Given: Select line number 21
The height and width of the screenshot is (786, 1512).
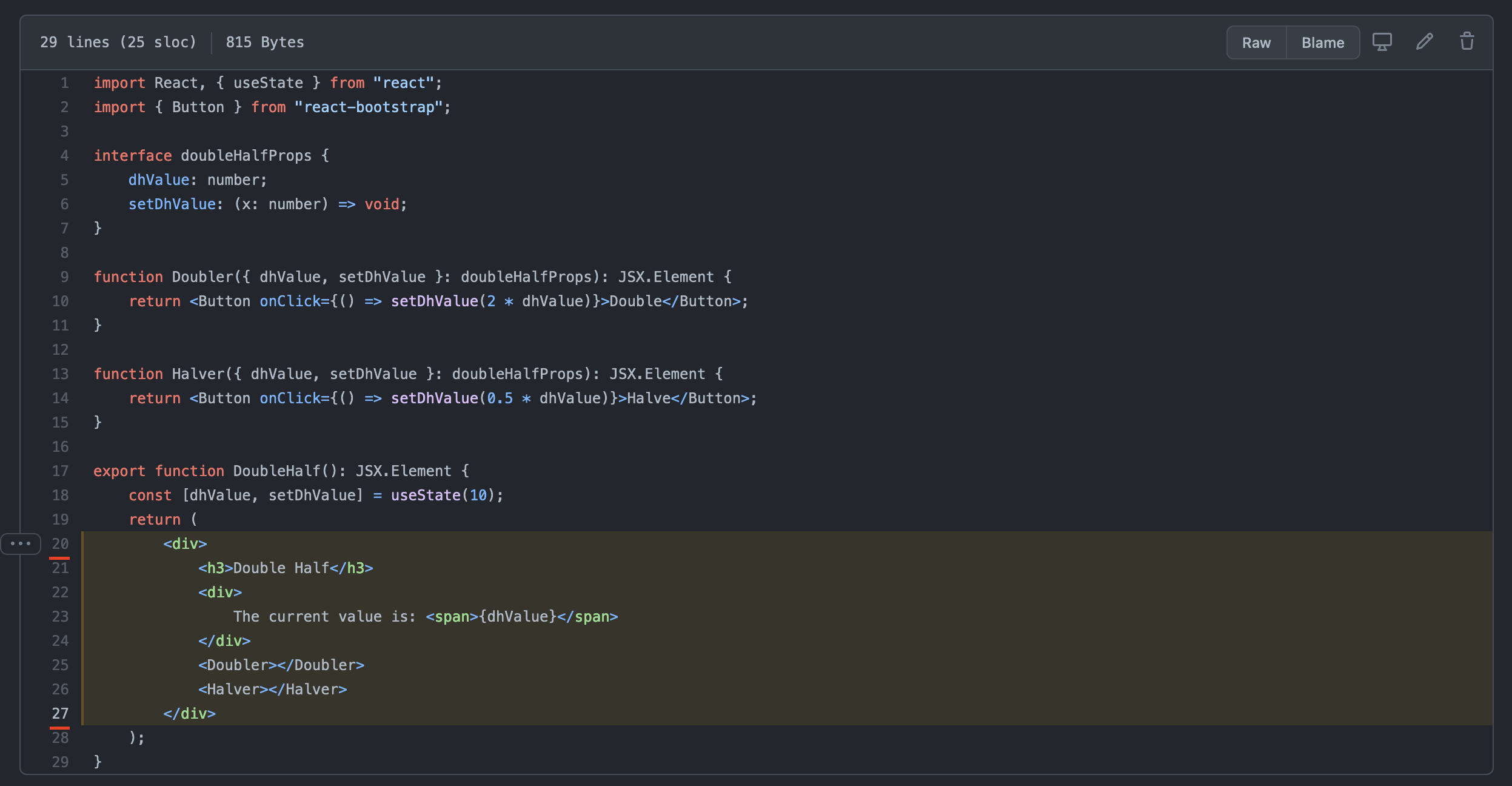Looking at the screenshot, I should [x=60, y=568].
